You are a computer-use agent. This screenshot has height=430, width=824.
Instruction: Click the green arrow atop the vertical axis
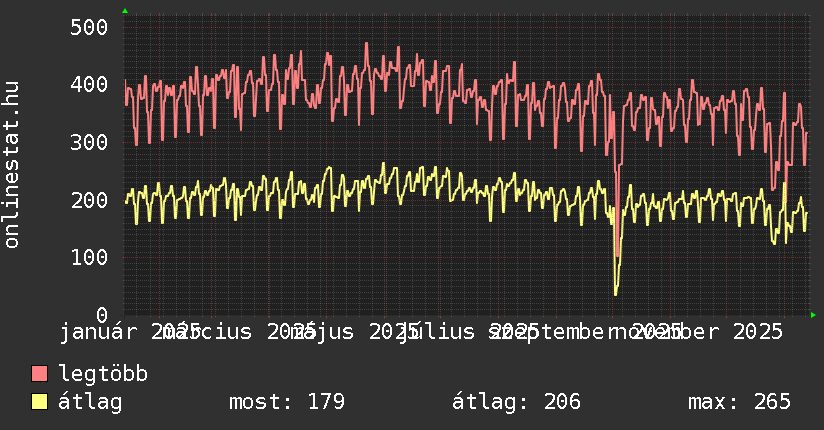[x=125, y=11]
